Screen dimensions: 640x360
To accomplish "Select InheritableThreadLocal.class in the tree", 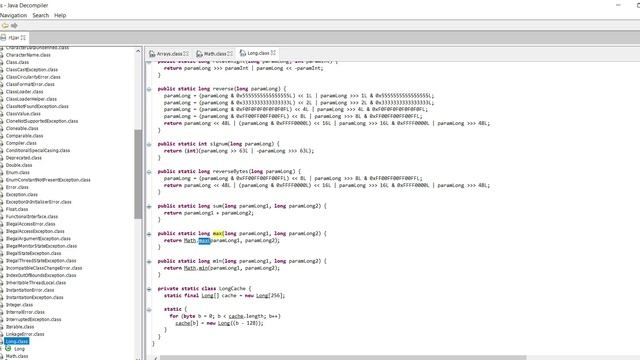I will [36, 282].
